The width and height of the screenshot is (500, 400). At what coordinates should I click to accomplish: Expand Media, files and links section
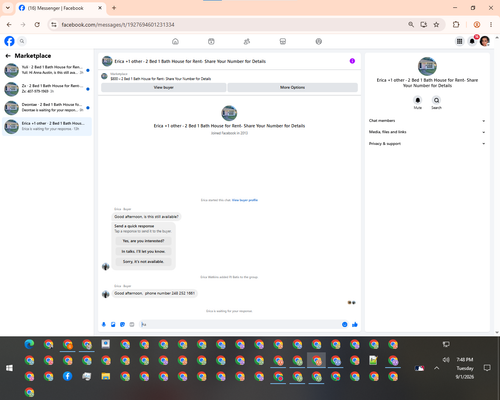tap(427, 132)
